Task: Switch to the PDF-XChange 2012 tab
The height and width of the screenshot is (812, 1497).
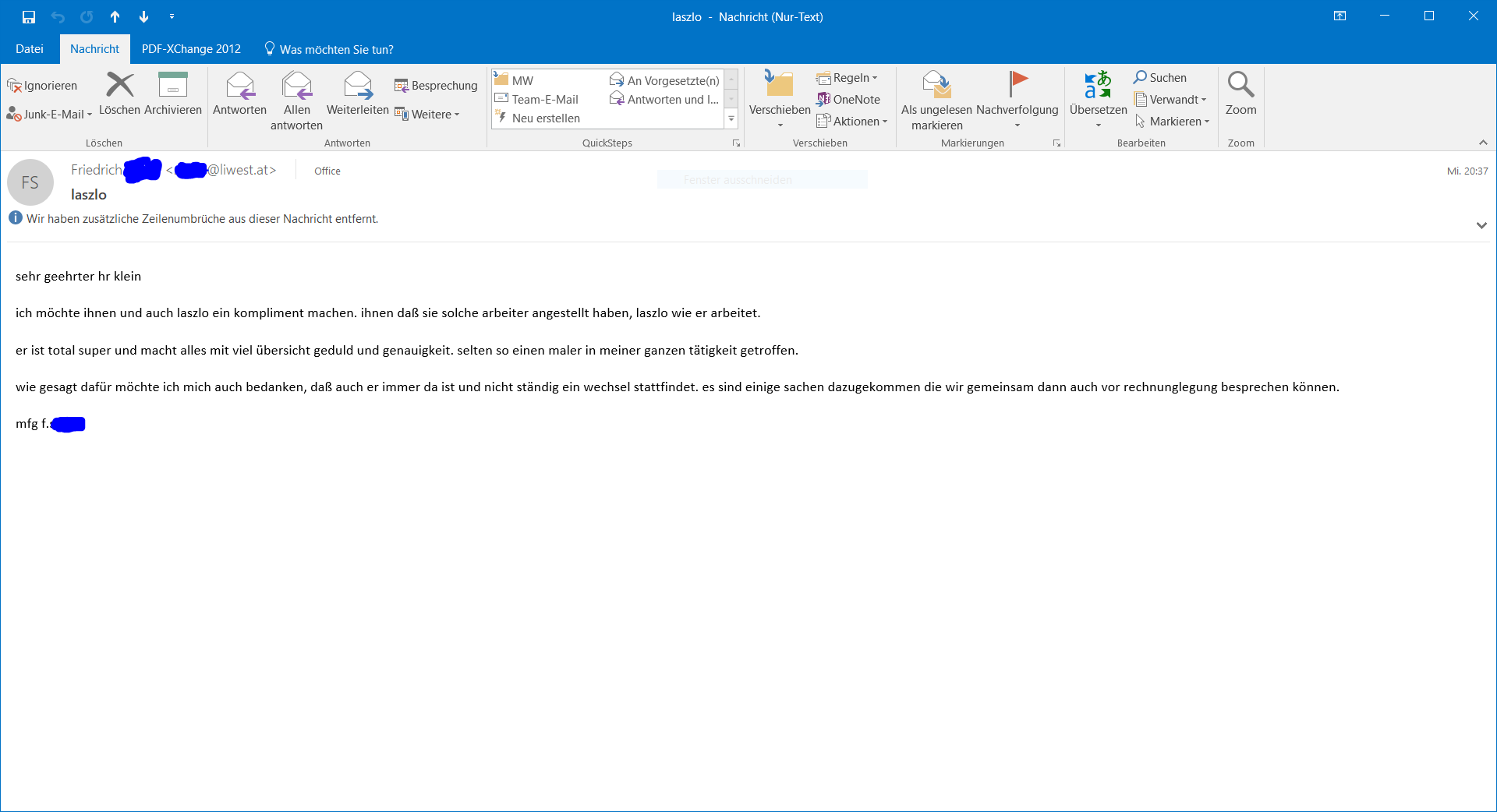Action: 191,48
